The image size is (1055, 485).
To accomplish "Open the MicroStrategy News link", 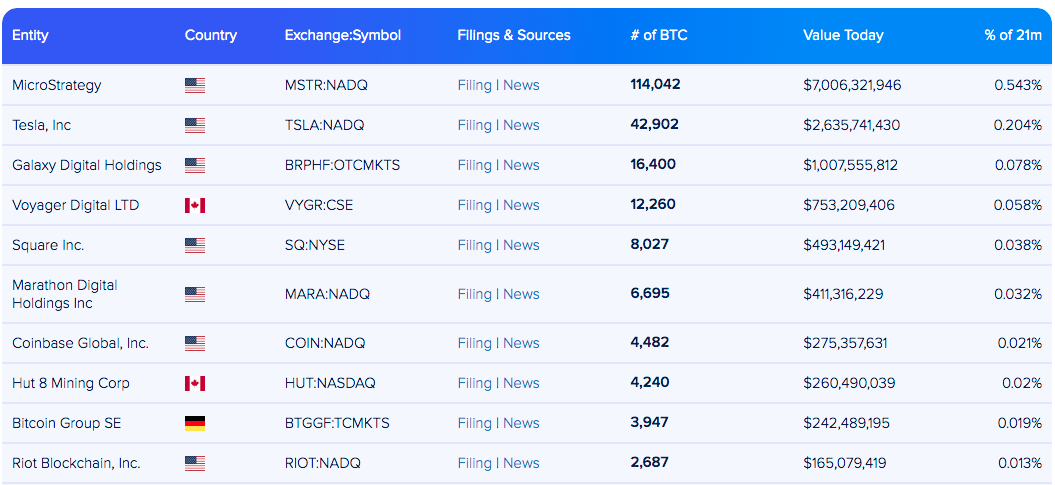I will 521,85.
